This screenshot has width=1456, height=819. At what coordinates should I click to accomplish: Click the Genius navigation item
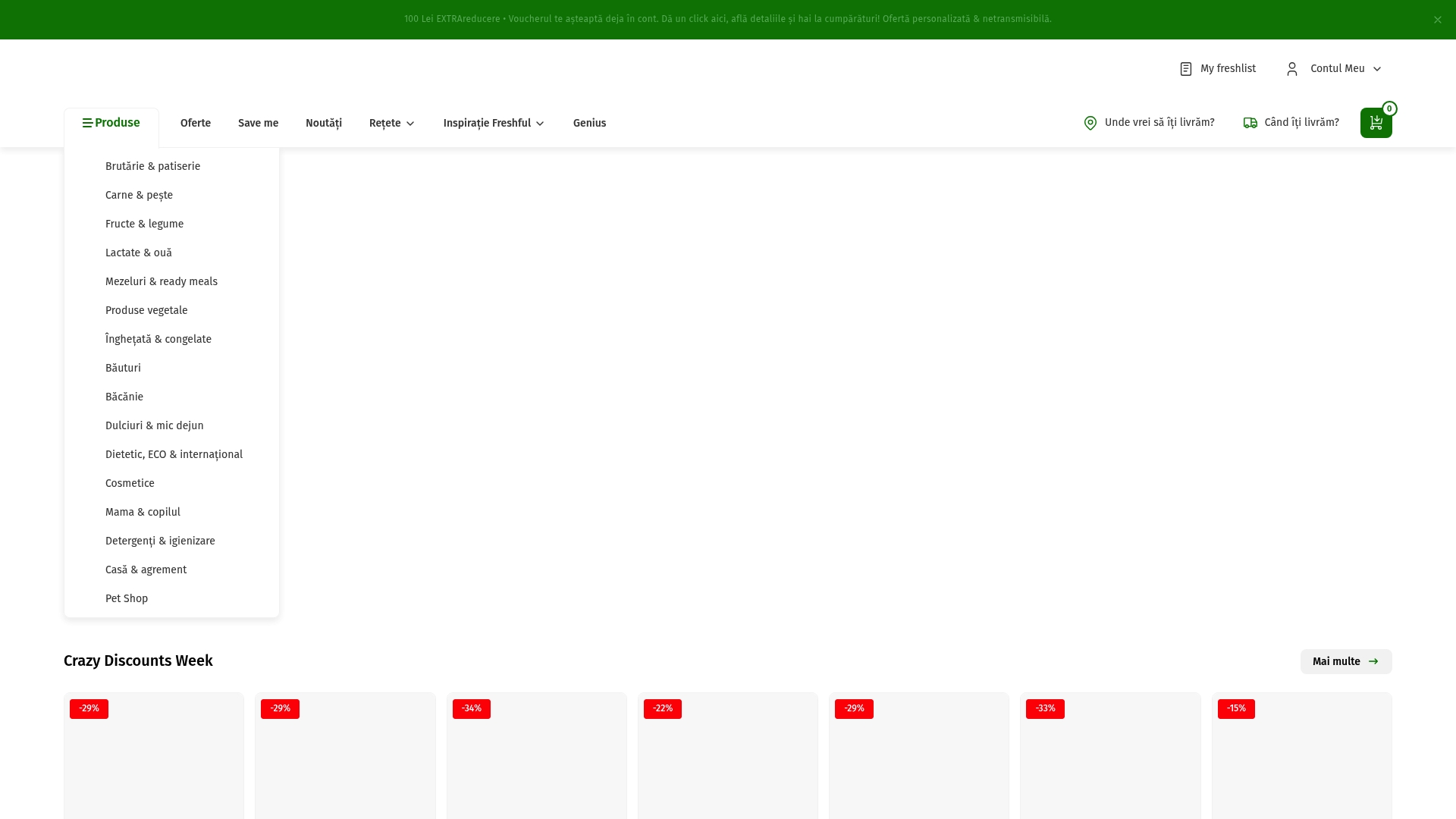coord(589,123)
